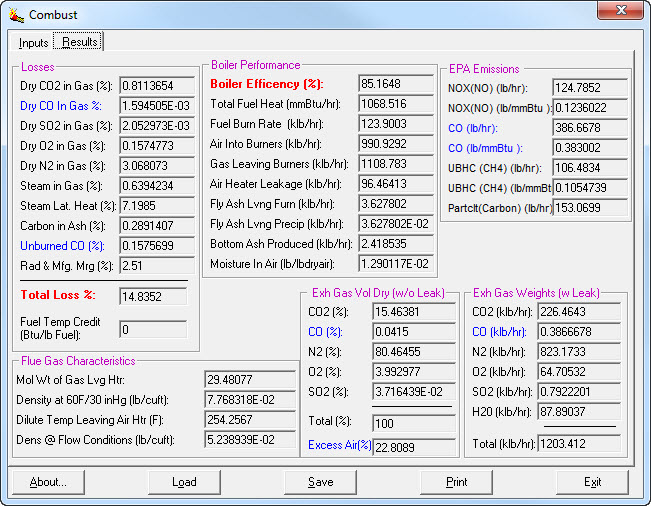The width and height of the screenshot is (651, 506).
Task: Click the Dry CO2 in Gas value
Action: click(157, 86)
